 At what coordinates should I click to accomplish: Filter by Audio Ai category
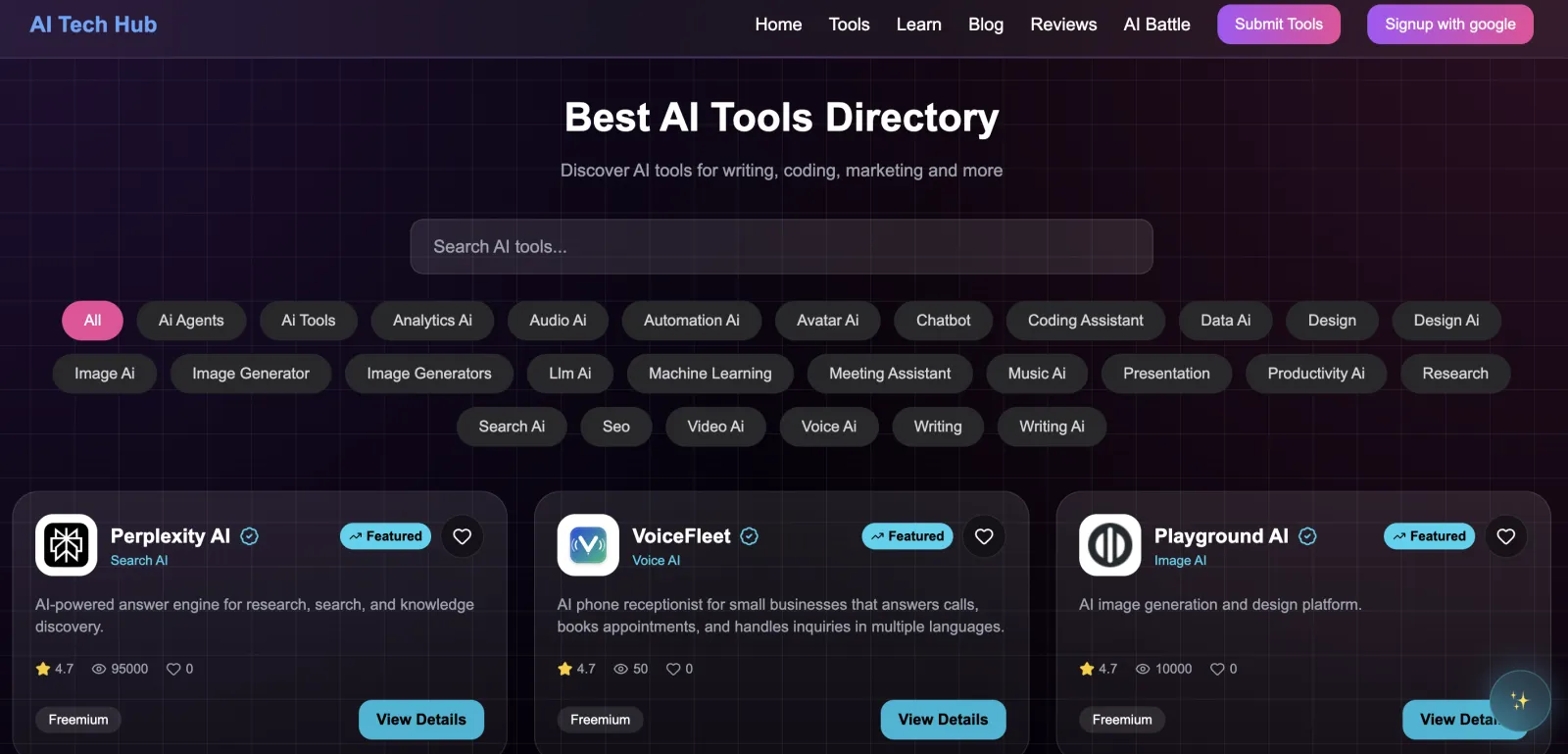coord(558,321)
